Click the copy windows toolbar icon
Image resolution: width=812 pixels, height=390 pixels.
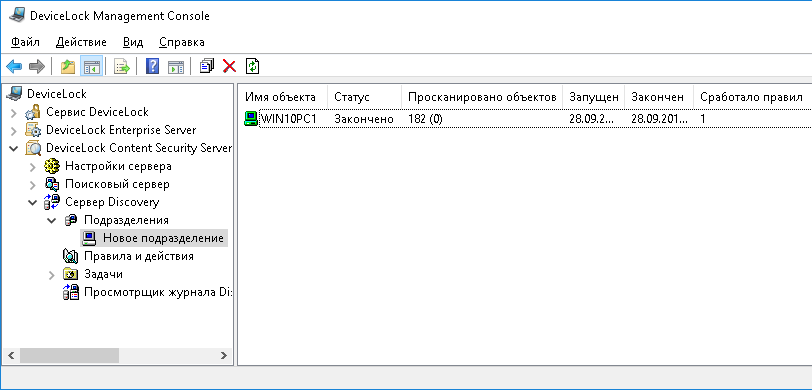(207, 66)
